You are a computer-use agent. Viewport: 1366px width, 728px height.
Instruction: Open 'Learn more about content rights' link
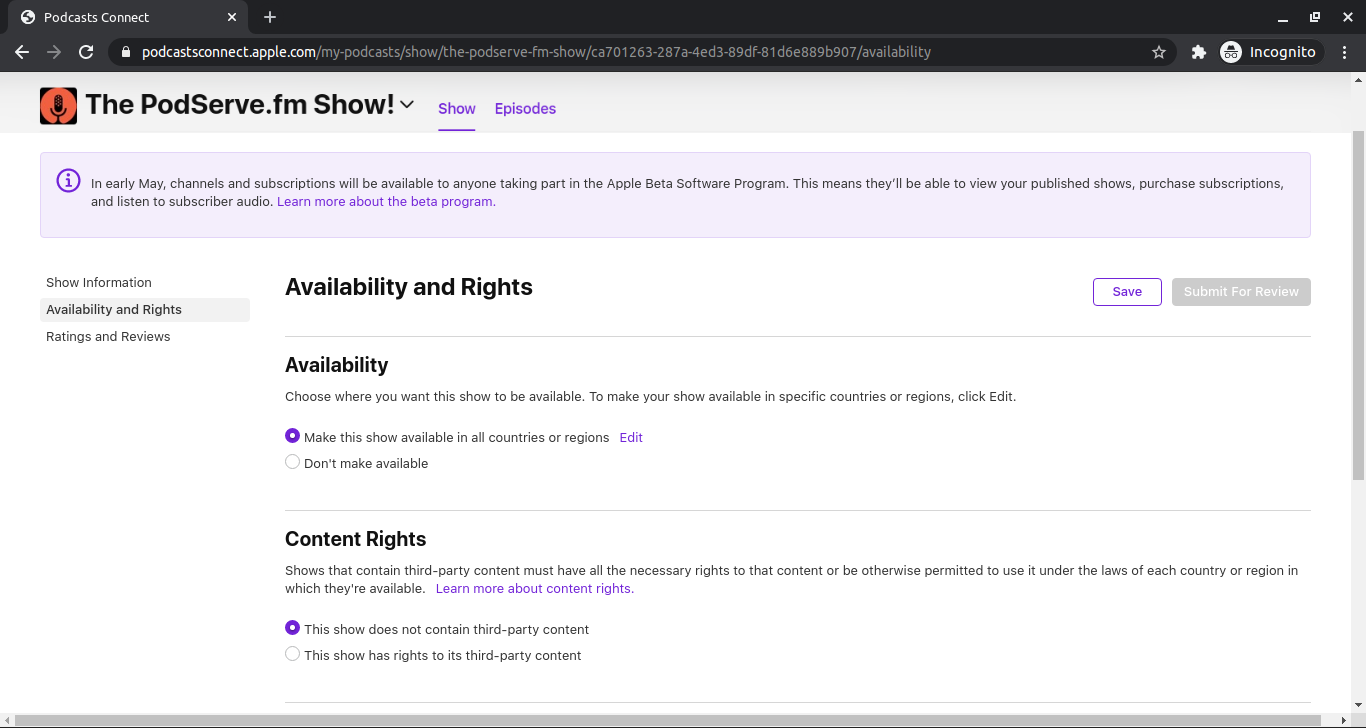(x=535, y=588)
